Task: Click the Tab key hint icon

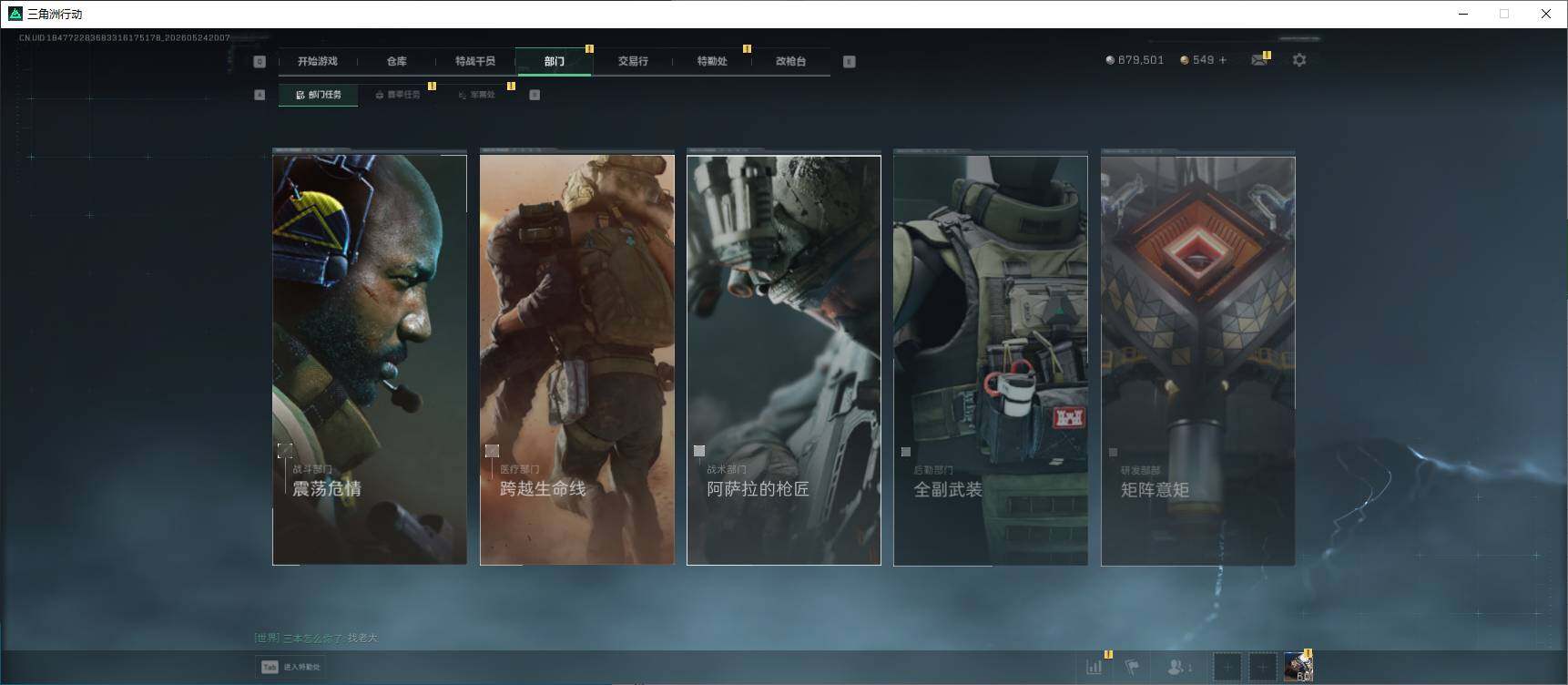Action: [x=270, y=667]
